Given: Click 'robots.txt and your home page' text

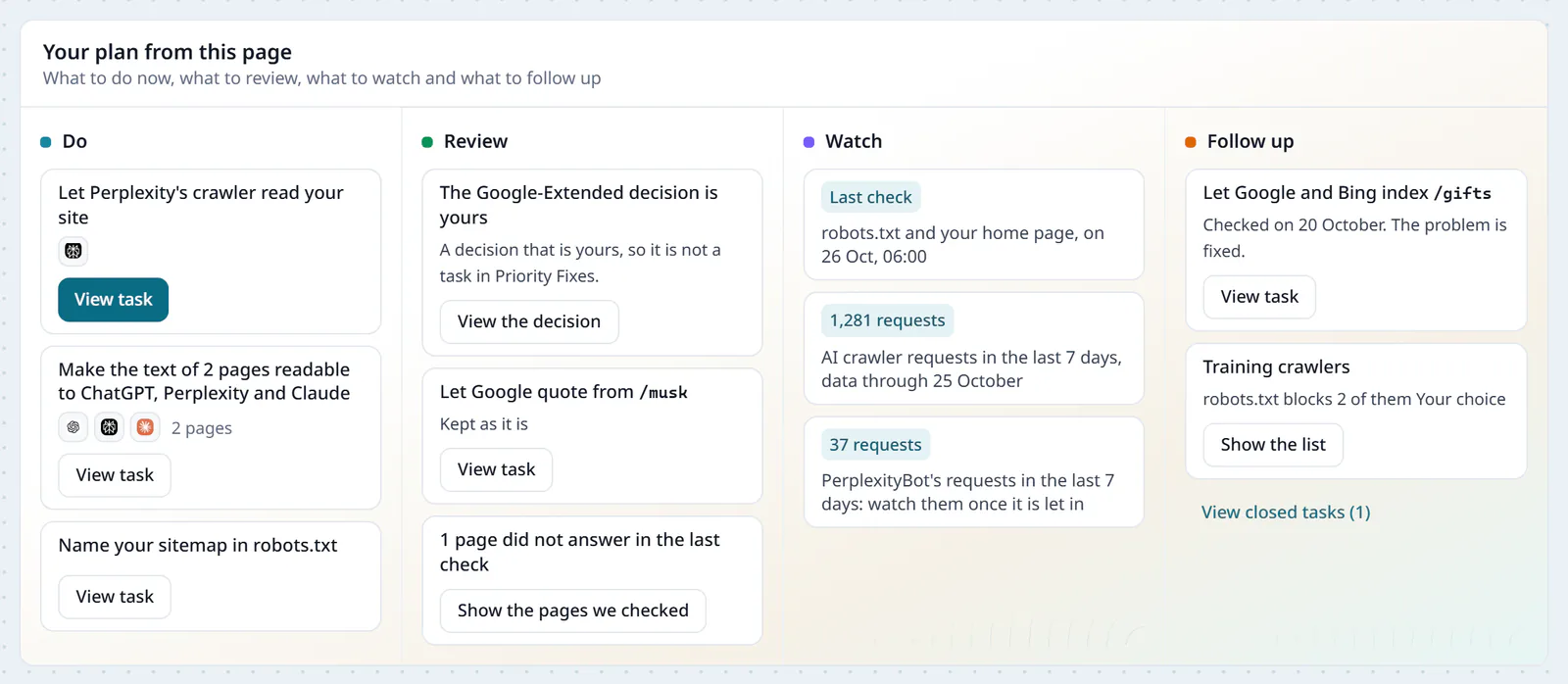Looking at the screenshot, I should click(x=962, y=245).
